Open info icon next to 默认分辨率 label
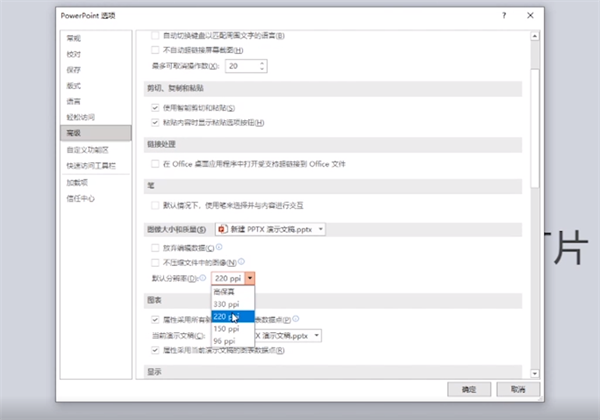 click(x=203, y=278)
